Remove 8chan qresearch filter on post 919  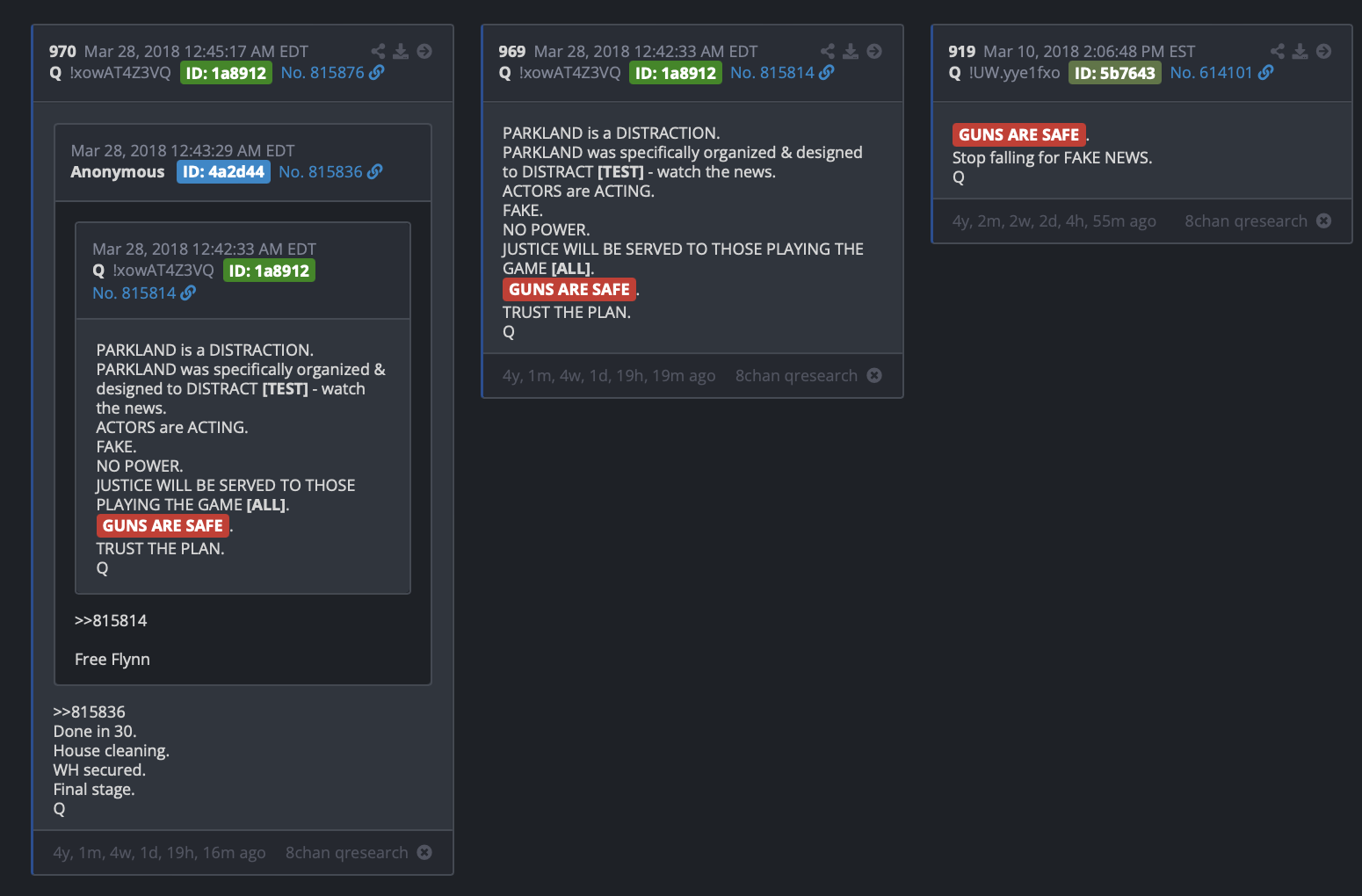[1324, 220]
